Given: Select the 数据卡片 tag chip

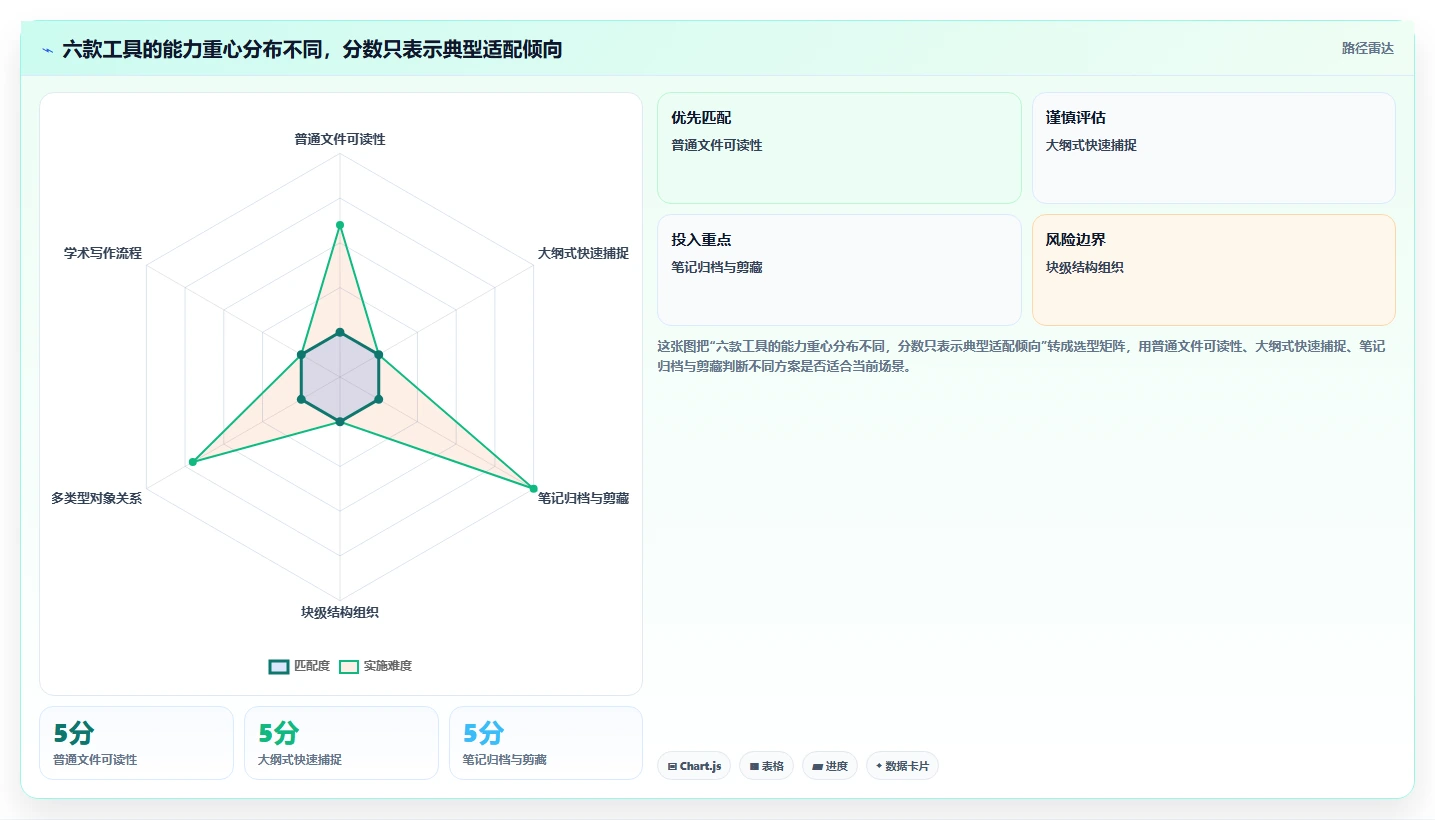Looking at the screenshot, I should [x=902, y=766].
